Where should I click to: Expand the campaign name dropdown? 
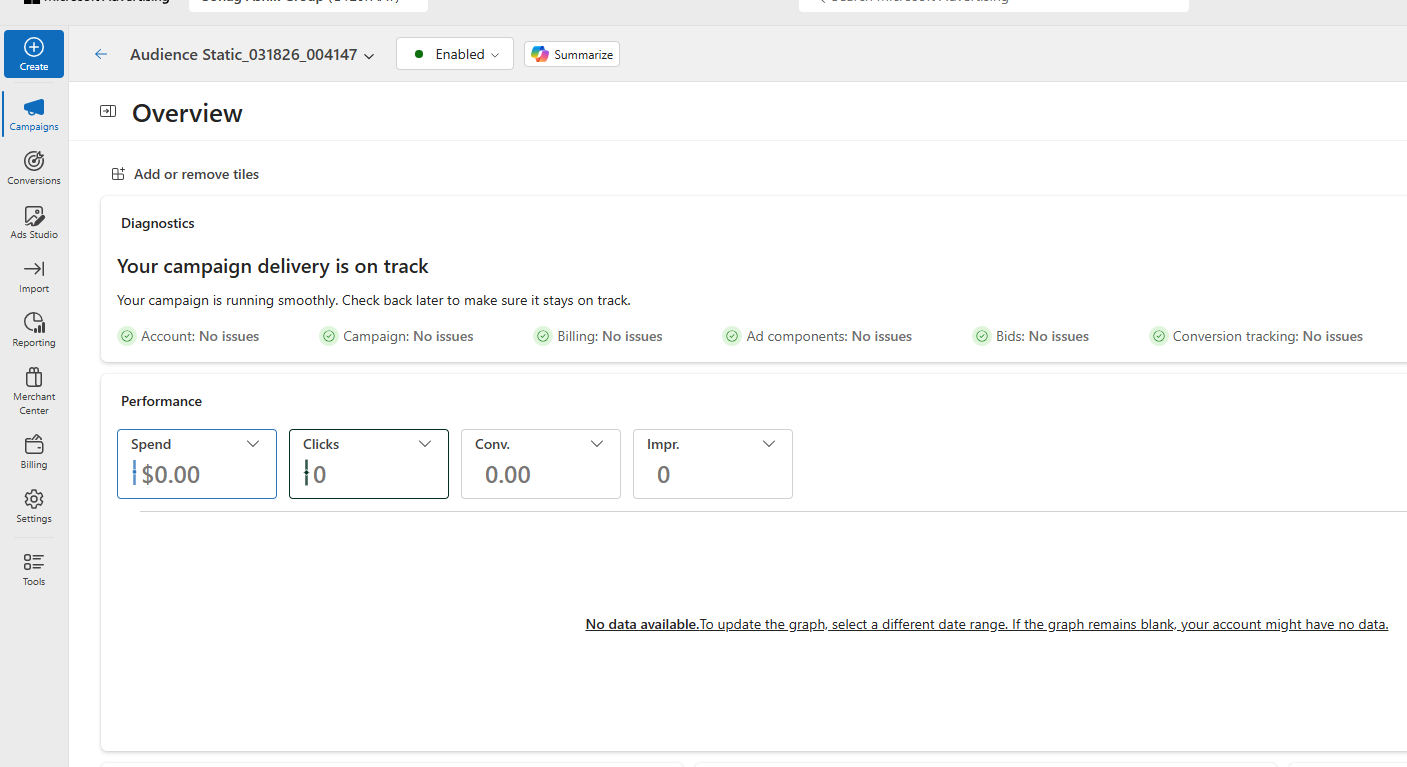pyautogui.click(x=369, y=56)
